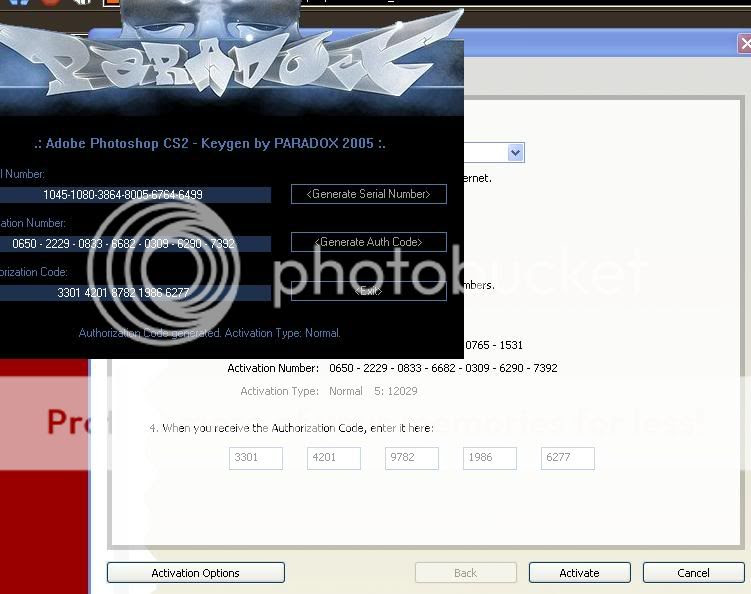Click the 'Normal' activation type text
Image resolution: width=751 pixels, height=594 pixels.
point(345,391)
